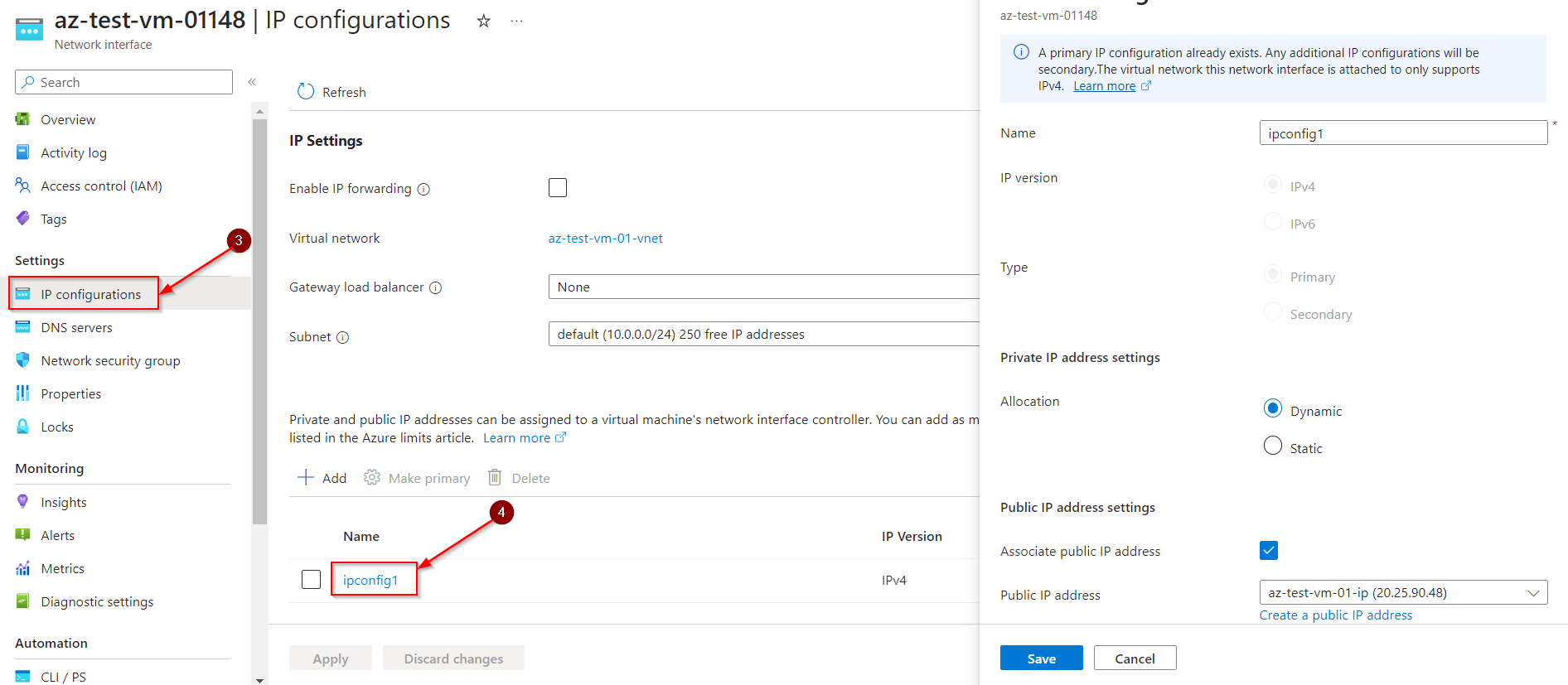Open Network security group menu item
This screenshot has width=1568, height=685.
110,360
